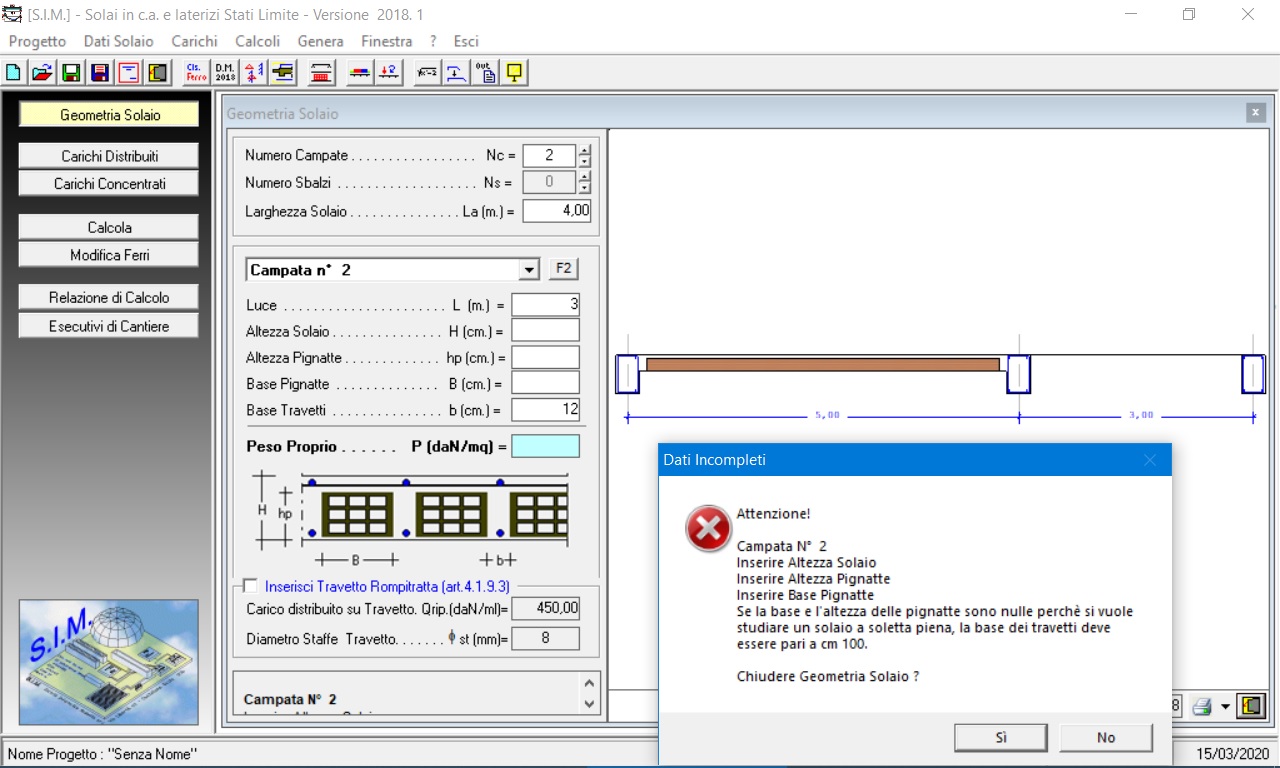Open the Campata n° 2 dropdown
Viewport: 1280px width, 768px height.
[x=529, y=270]
